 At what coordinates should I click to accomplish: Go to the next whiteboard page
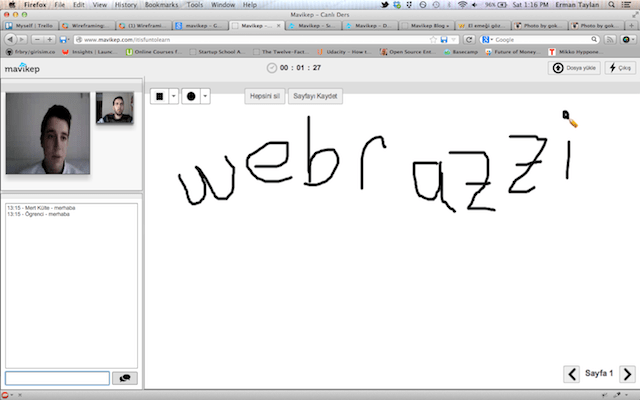coord(626,374)
